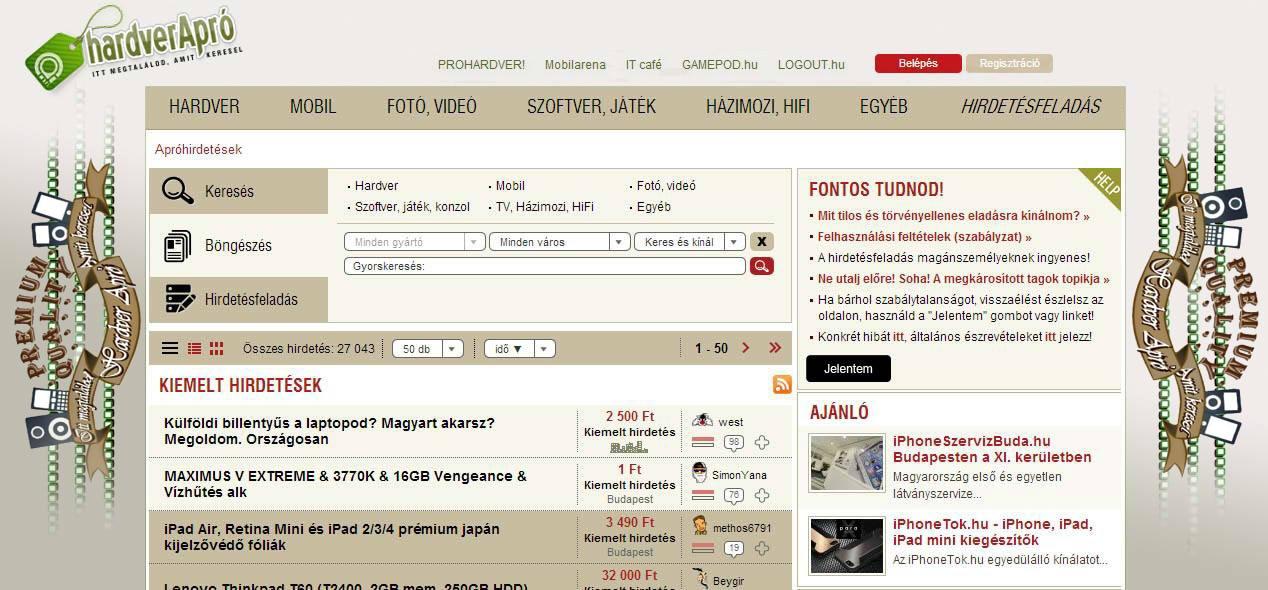Jump to last page with double arrow
Image resolution: width=1268 pixels, height=590 pixels.
pos(775,348)
